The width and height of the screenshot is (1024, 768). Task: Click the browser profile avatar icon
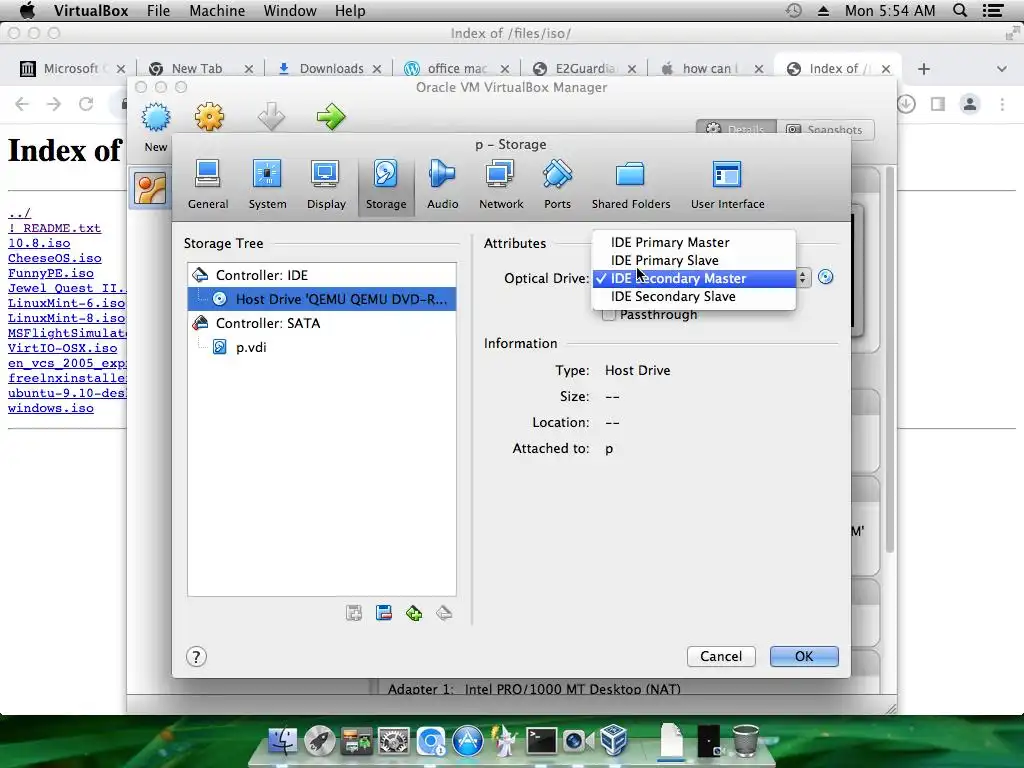point(970,104)
